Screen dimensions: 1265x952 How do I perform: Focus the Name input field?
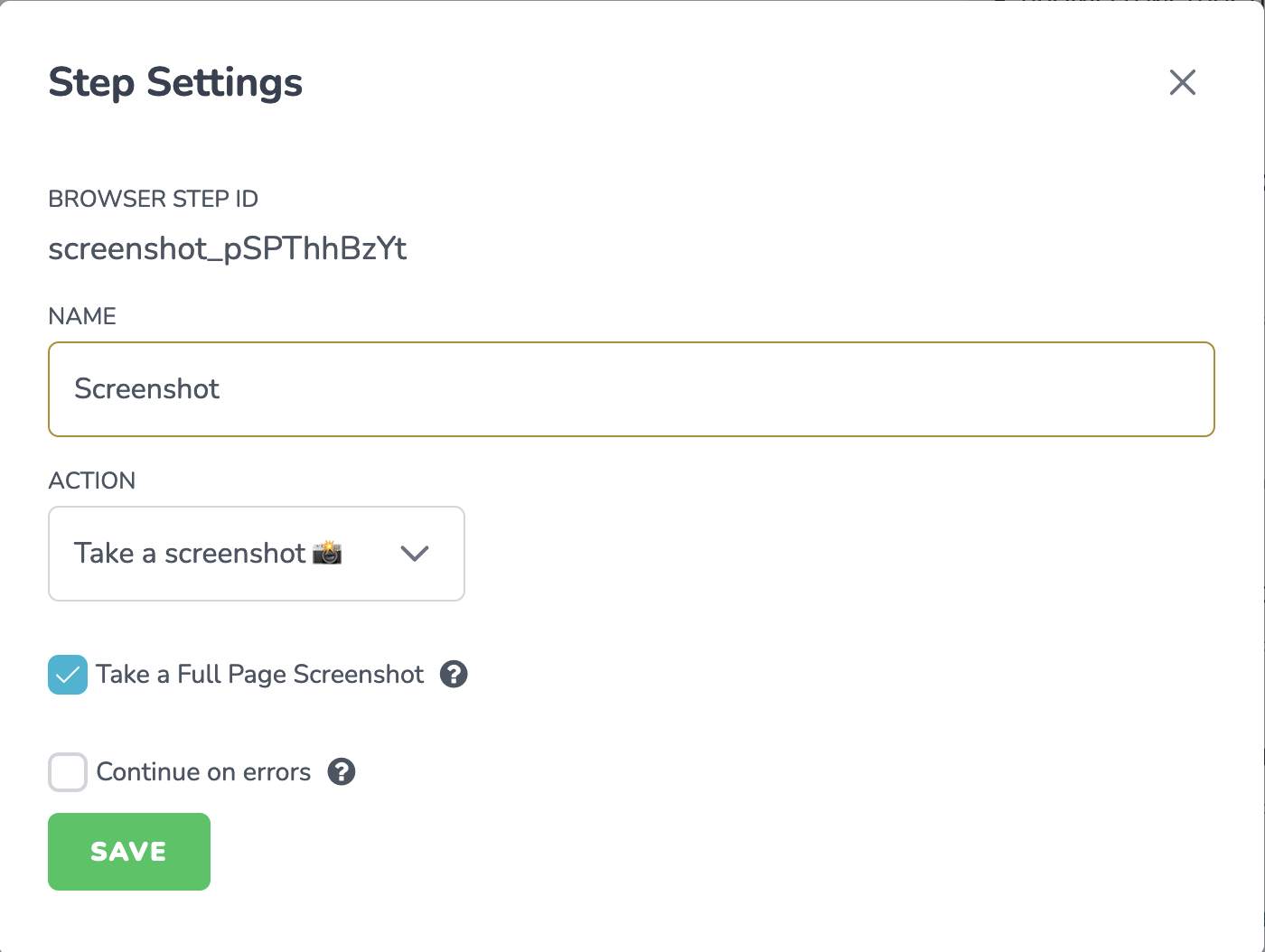pos(632,389)
